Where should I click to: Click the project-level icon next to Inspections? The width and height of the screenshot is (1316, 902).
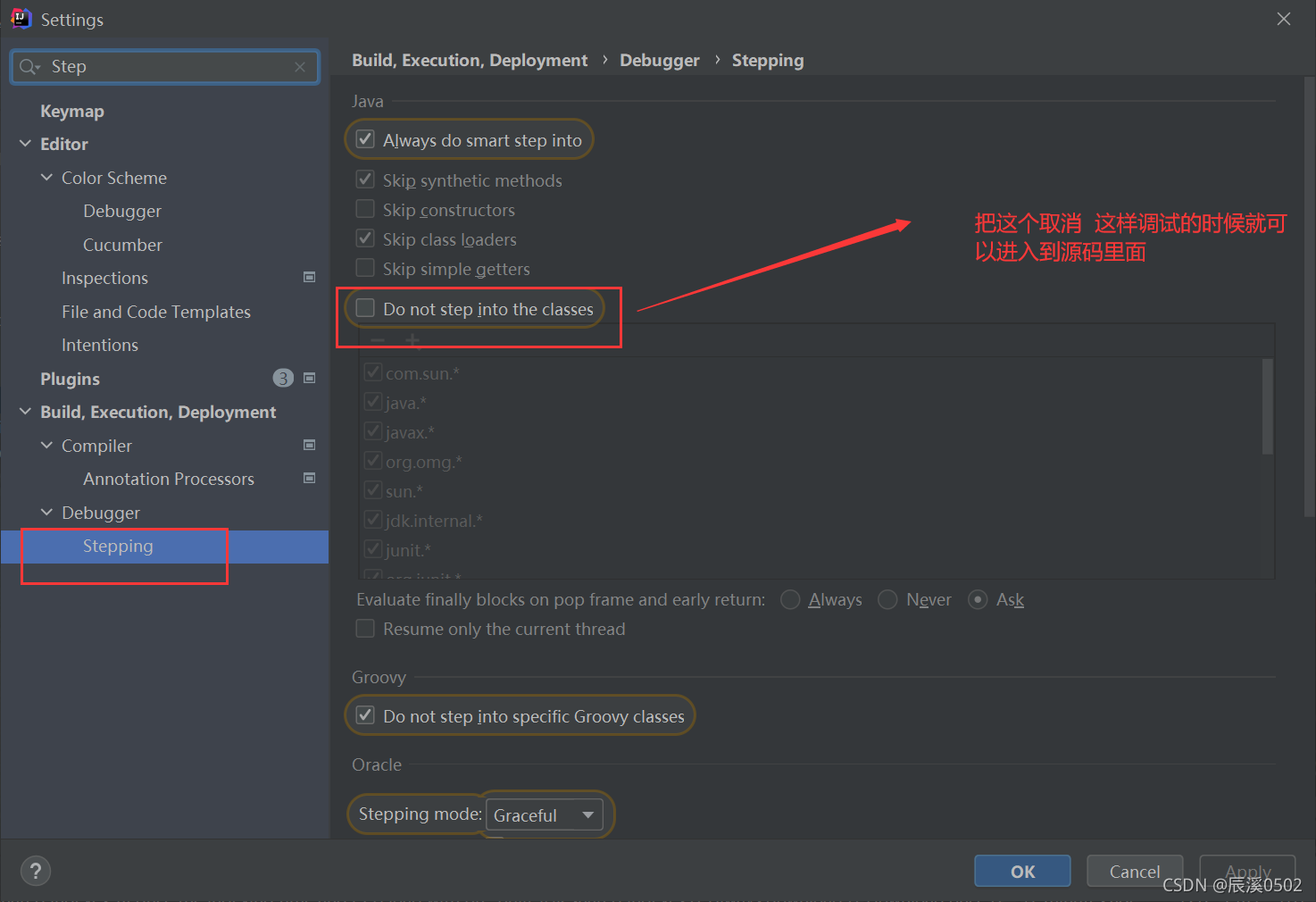click(310, 278)
